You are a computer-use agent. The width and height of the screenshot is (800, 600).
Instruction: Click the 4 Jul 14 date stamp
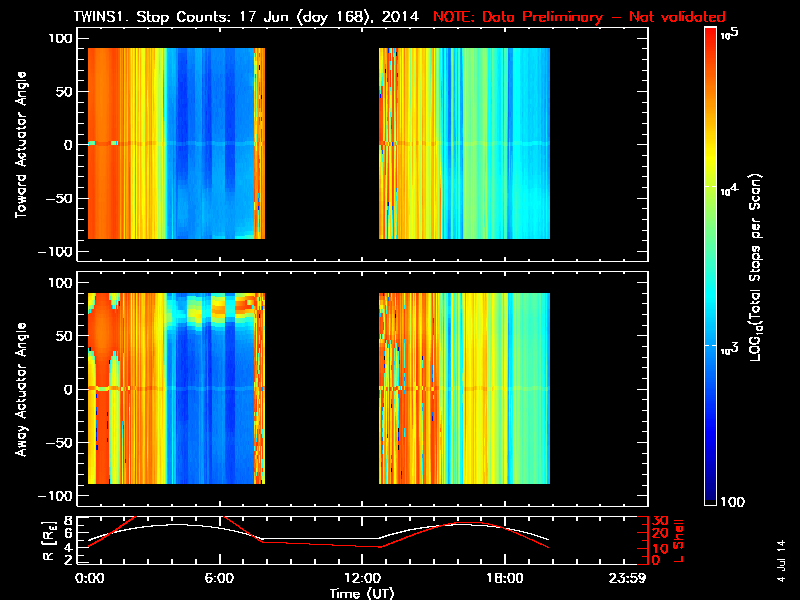(x=780, y=556)
